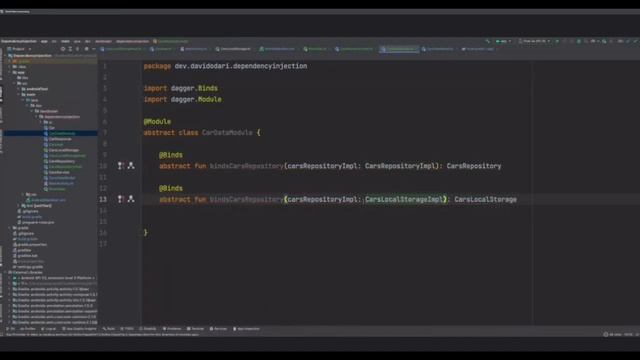Open the Profiler tool window tab
Screen dimensions: 640x360
point(28,329)
